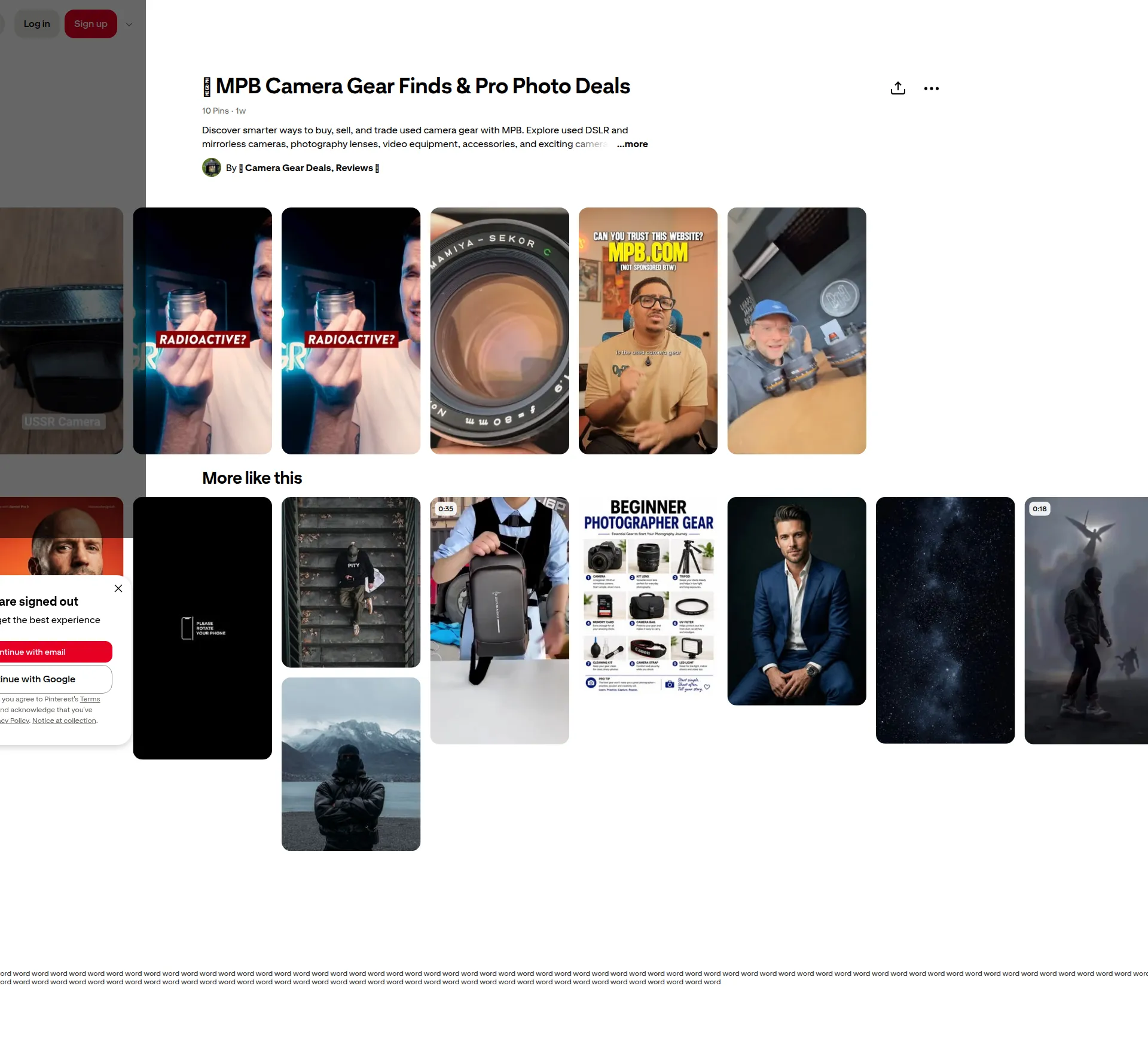Click the Log in button
The width and height of the screenshot is (1148, 1053).
[x=37, y=24]
